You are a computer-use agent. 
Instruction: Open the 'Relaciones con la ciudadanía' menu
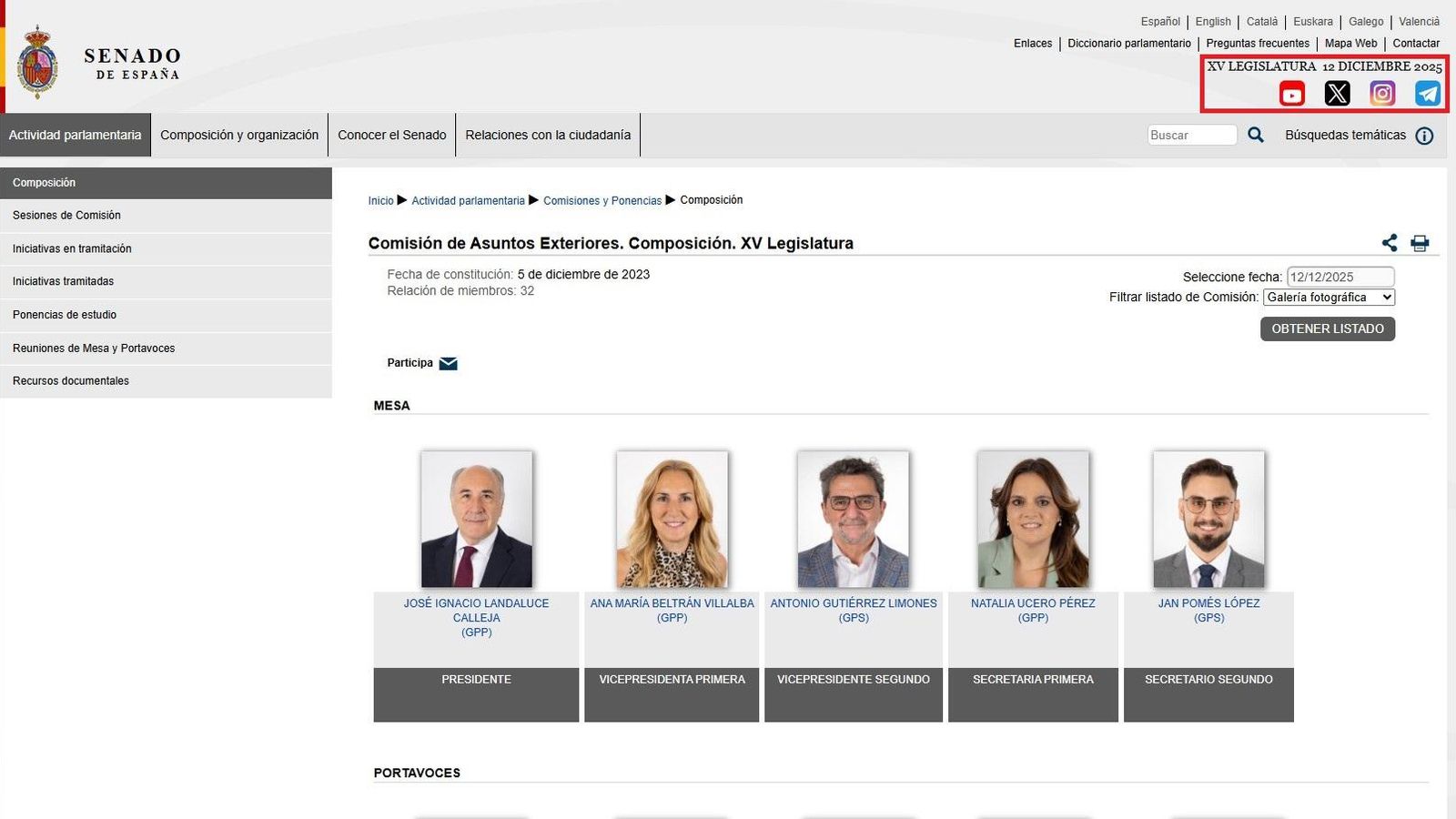pyautogui.click(x=548, y=135)
